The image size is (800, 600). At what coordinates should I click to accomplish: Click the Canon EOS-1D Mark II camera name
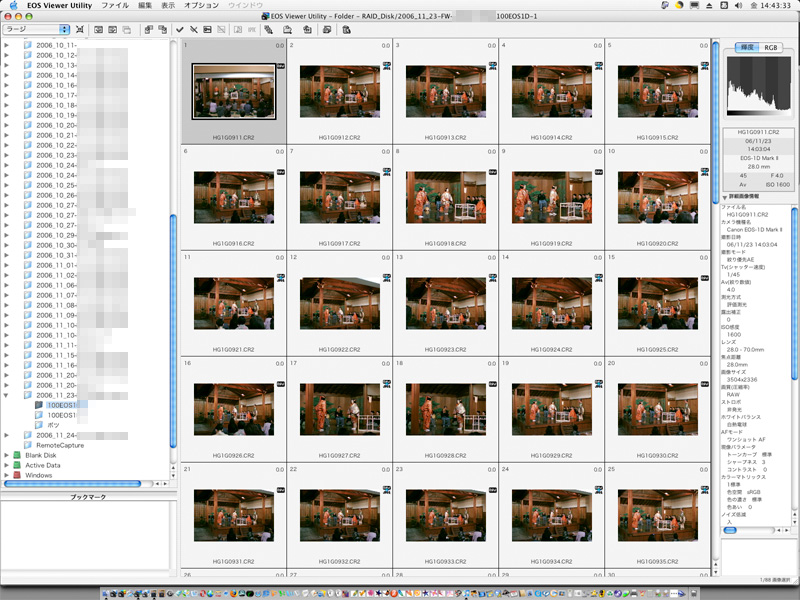pyautogui.click(x=754, y=230)
